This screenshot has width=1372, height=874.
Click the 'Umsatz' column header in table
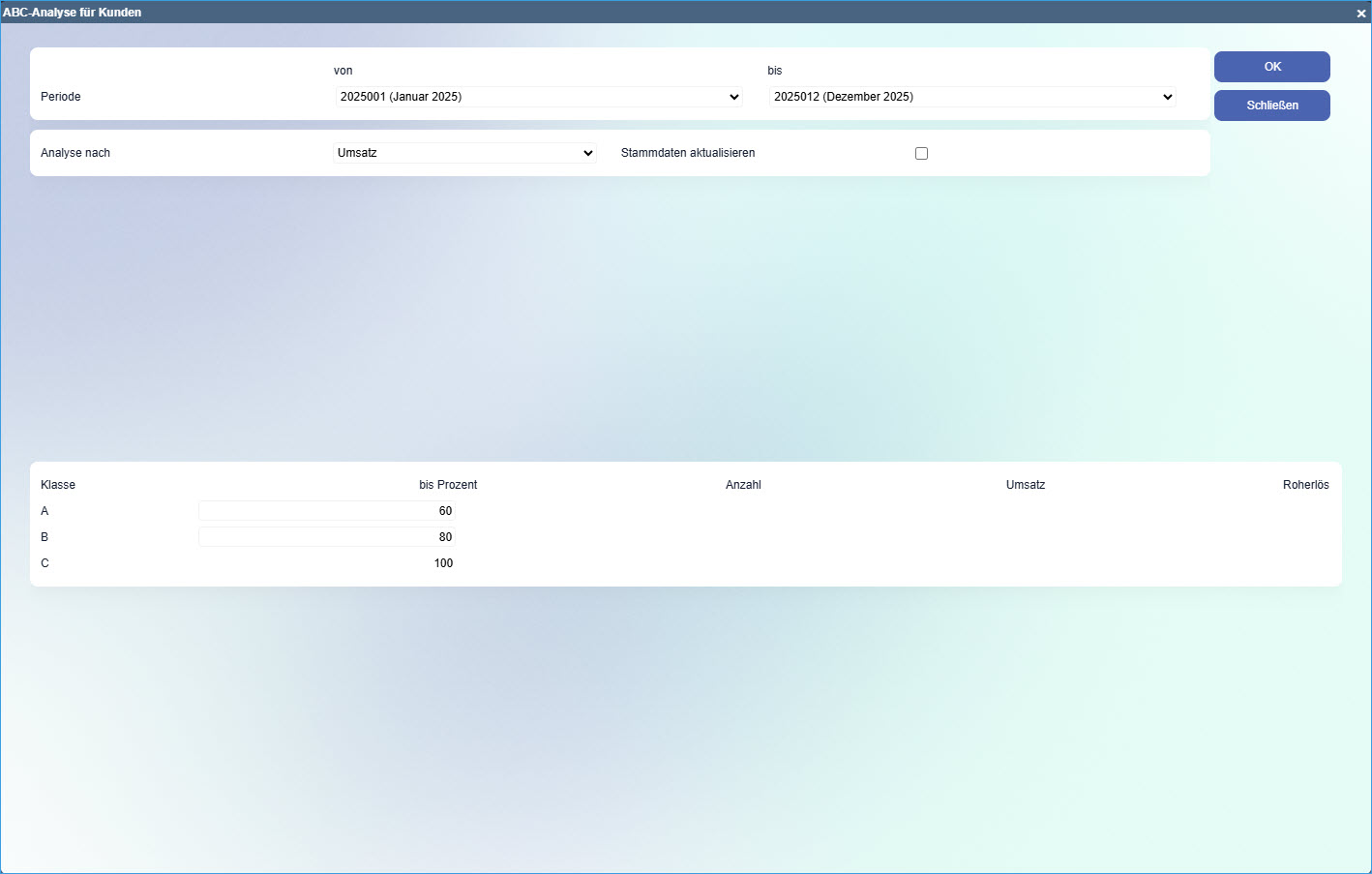1025,485
